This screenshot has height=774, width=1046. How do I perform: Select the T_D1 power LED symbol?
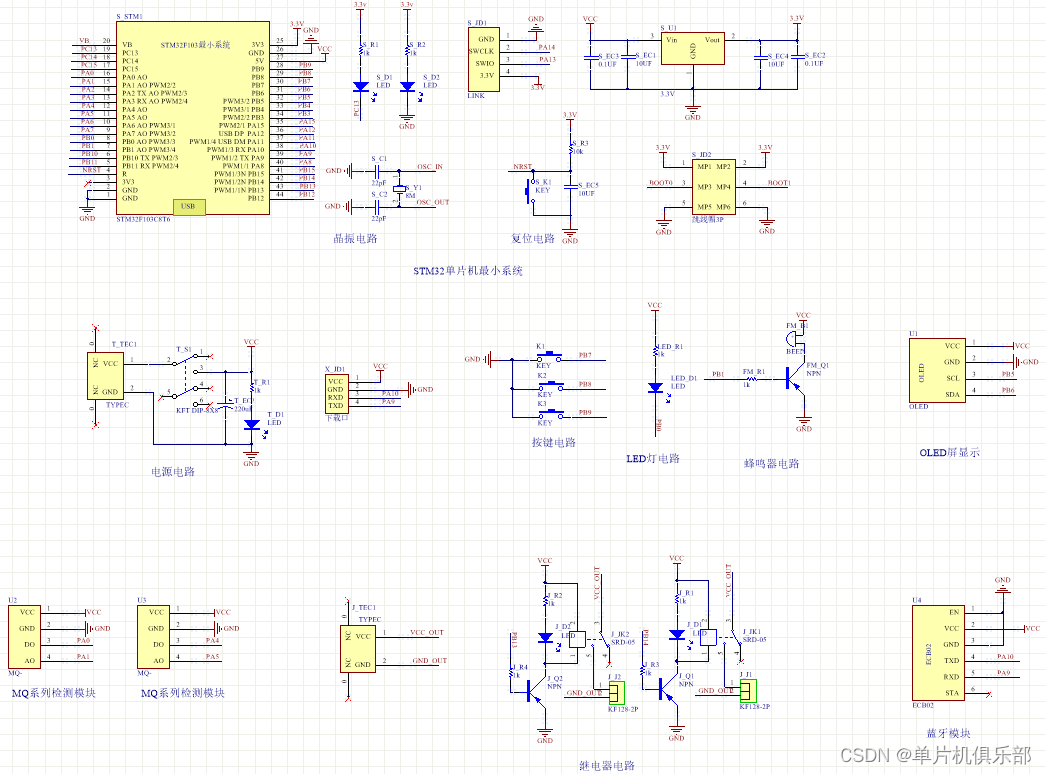coord(252,425)
